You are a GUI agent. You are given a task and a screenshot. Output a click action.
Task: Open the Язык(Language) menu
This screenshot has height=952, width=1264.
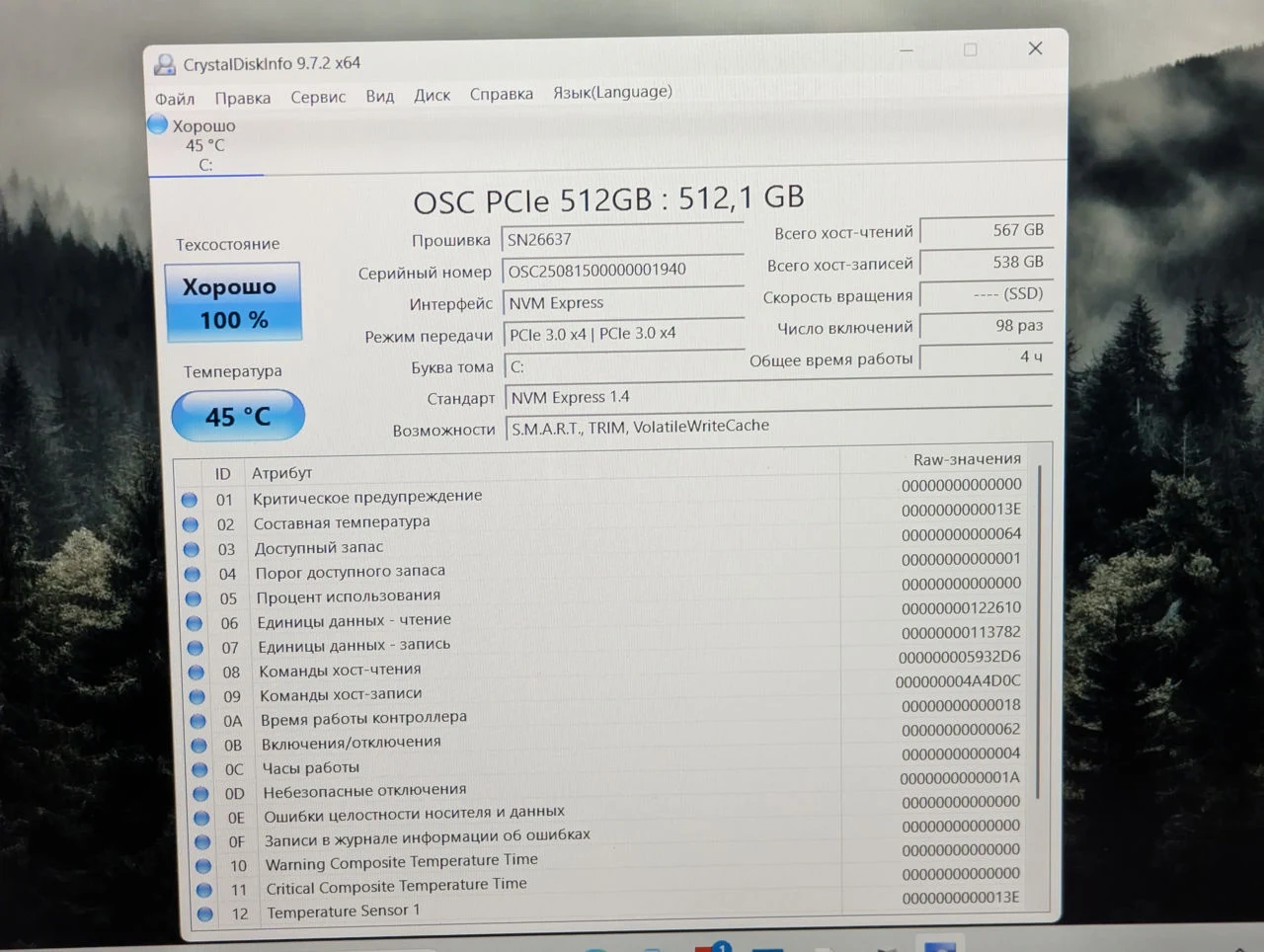pyautogui.click(x=612, y=92)
